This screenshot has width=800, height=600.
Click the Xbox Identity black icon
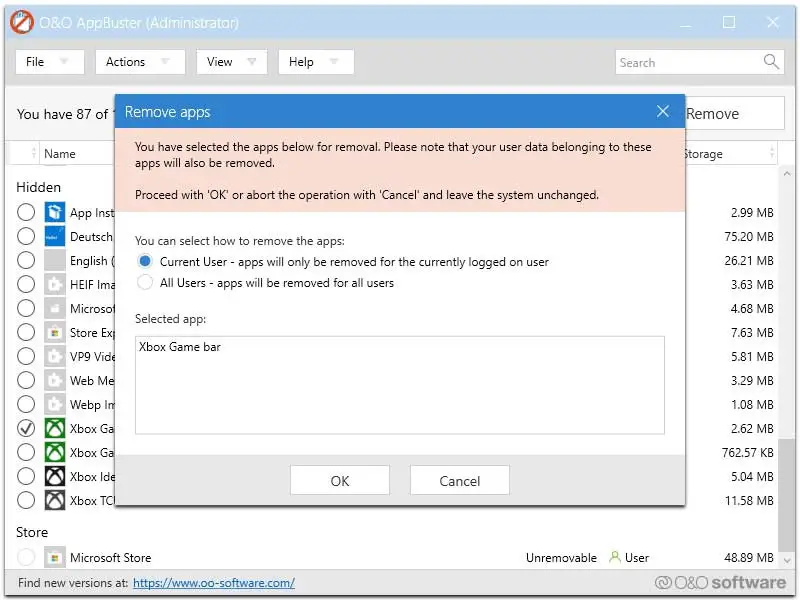55,476
